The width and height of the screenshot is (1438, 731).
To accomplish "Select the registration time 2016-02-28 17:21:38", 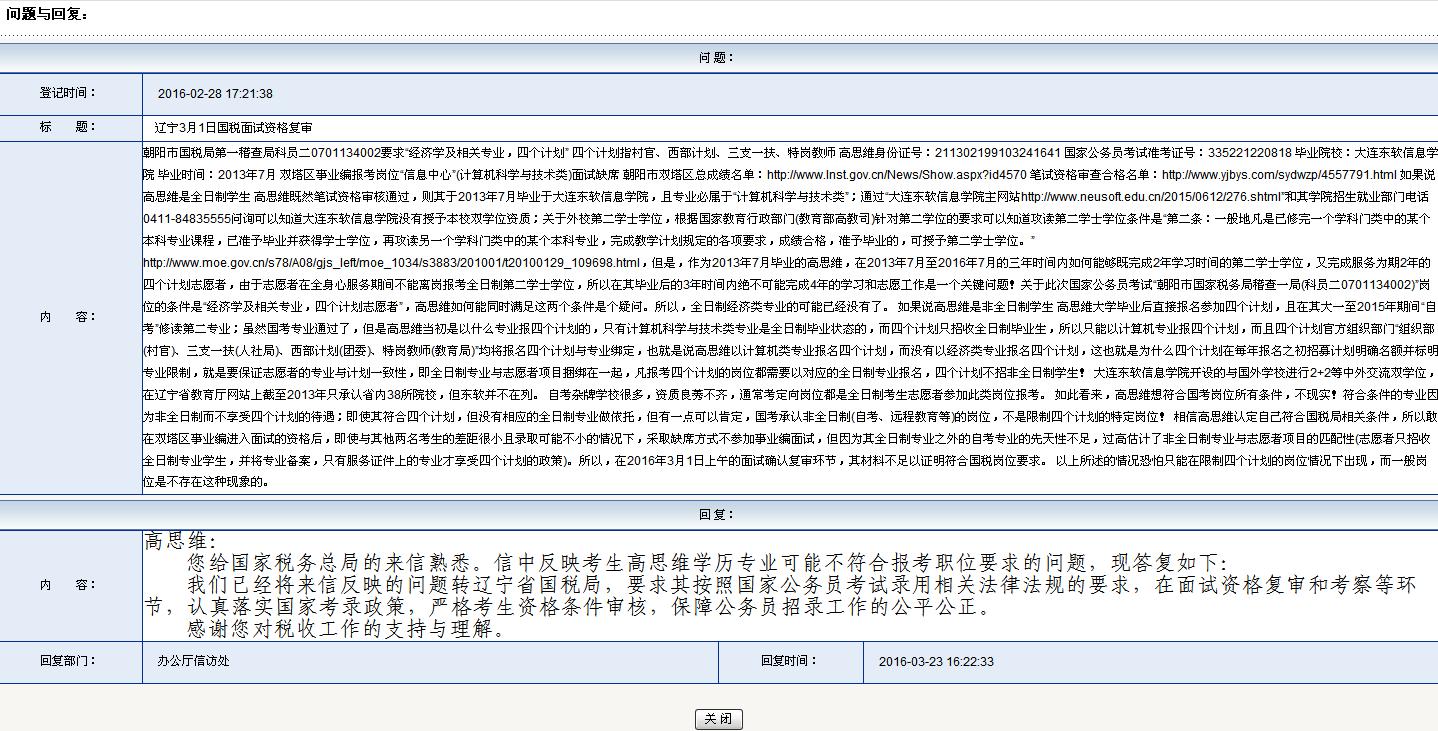I will pos(215,94).
